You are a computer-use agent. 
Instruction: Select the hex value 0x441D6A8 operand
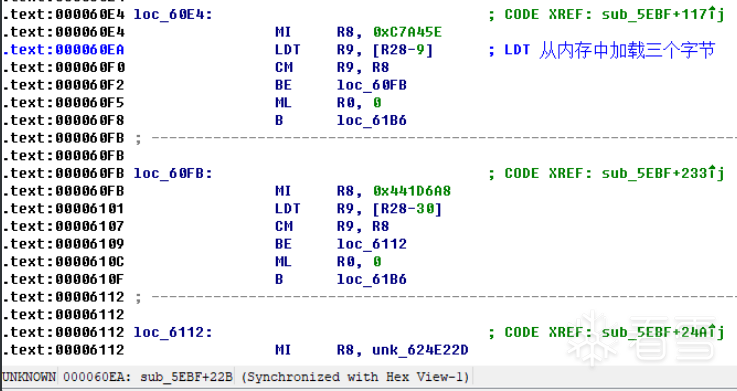412,191
